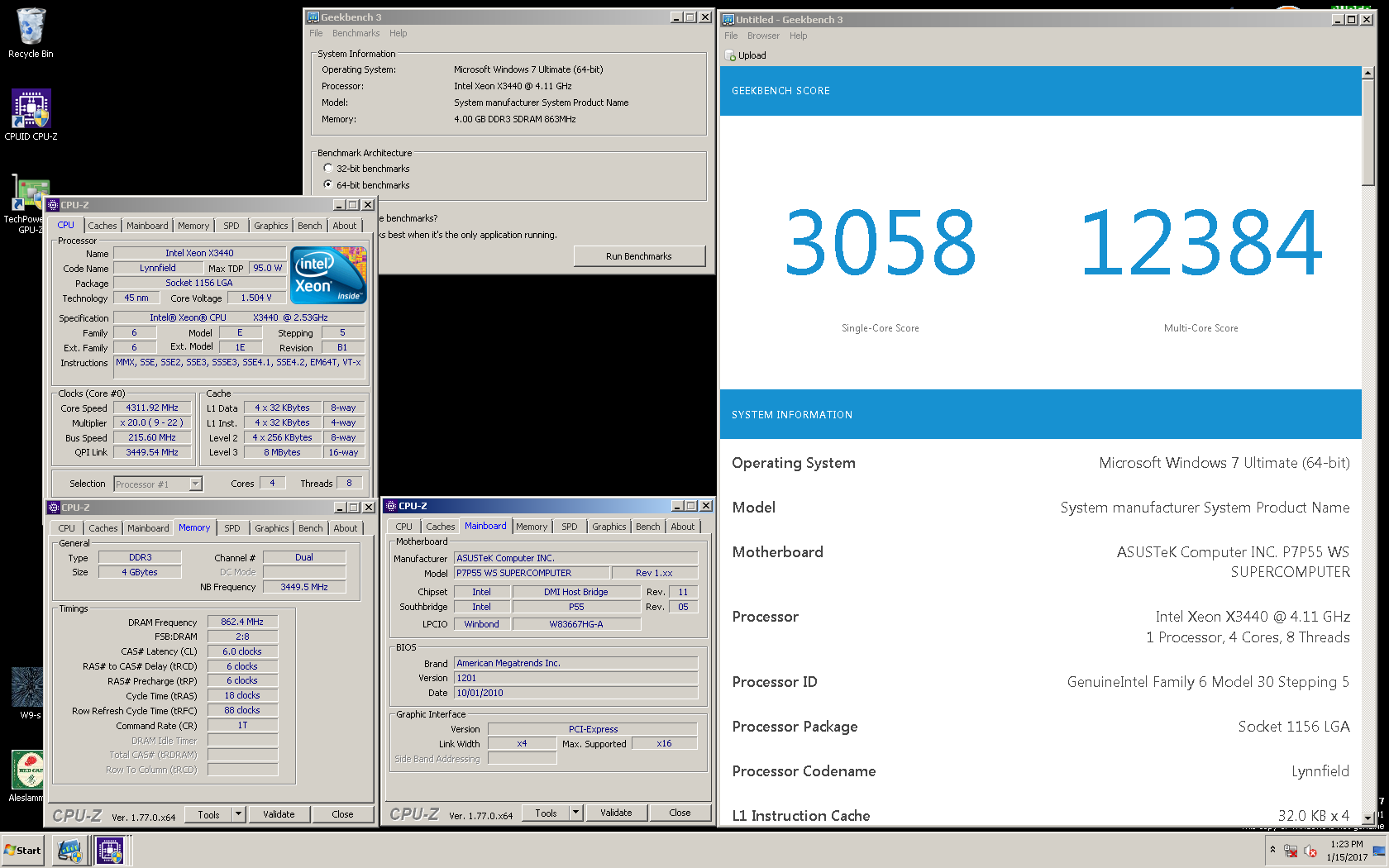The image size is (1389, 868).
Task: Open the Benchmarks menu
Action: tap(356, 33)
